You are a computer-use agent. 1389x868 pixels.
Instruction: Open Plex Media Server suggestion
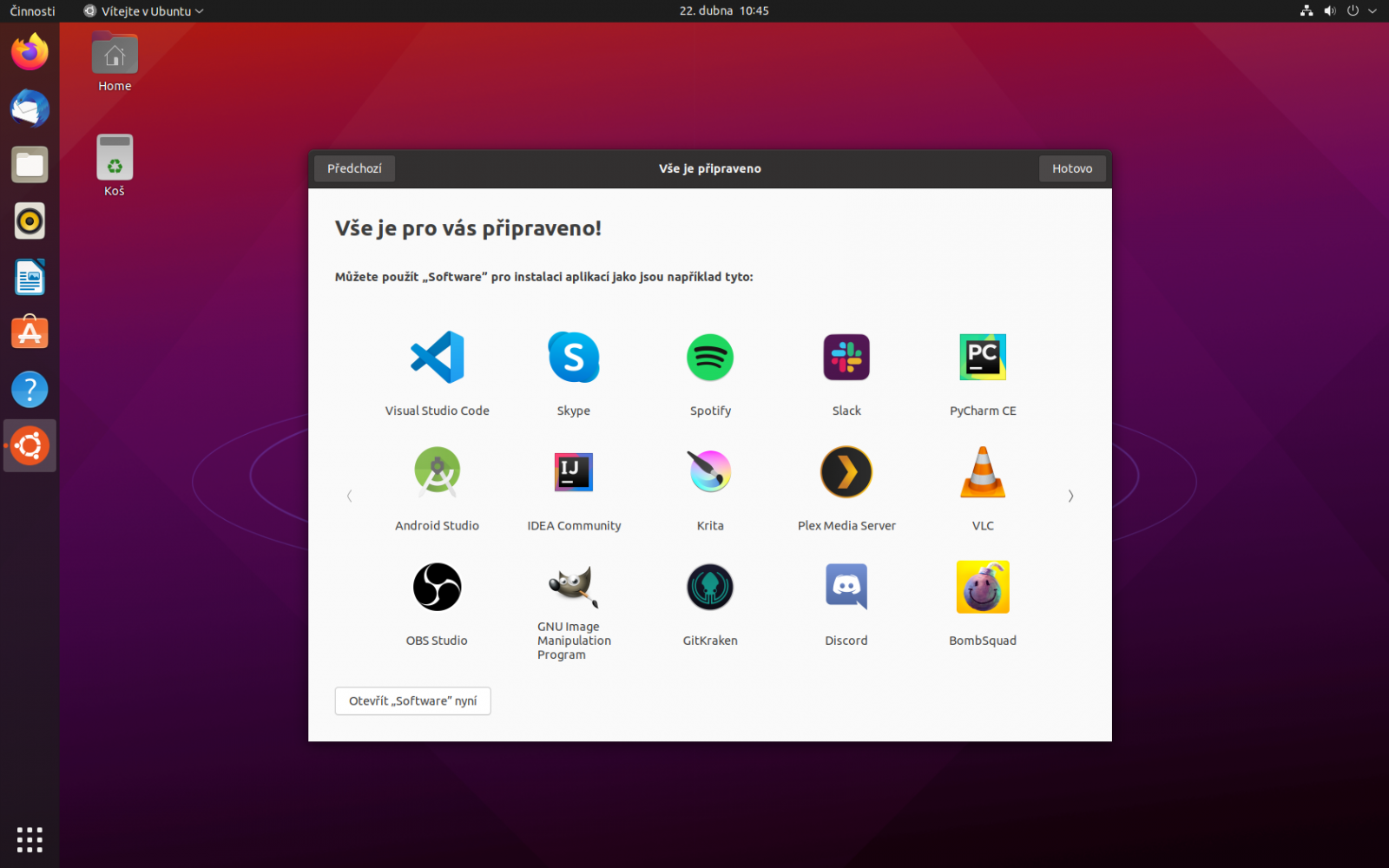846,471
